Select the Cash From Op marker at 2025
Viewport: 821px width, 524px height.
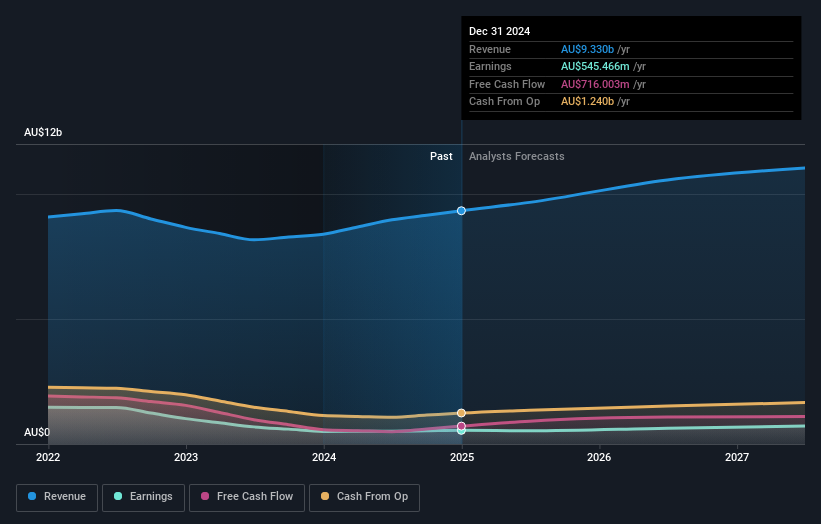(x=461, y=413)
